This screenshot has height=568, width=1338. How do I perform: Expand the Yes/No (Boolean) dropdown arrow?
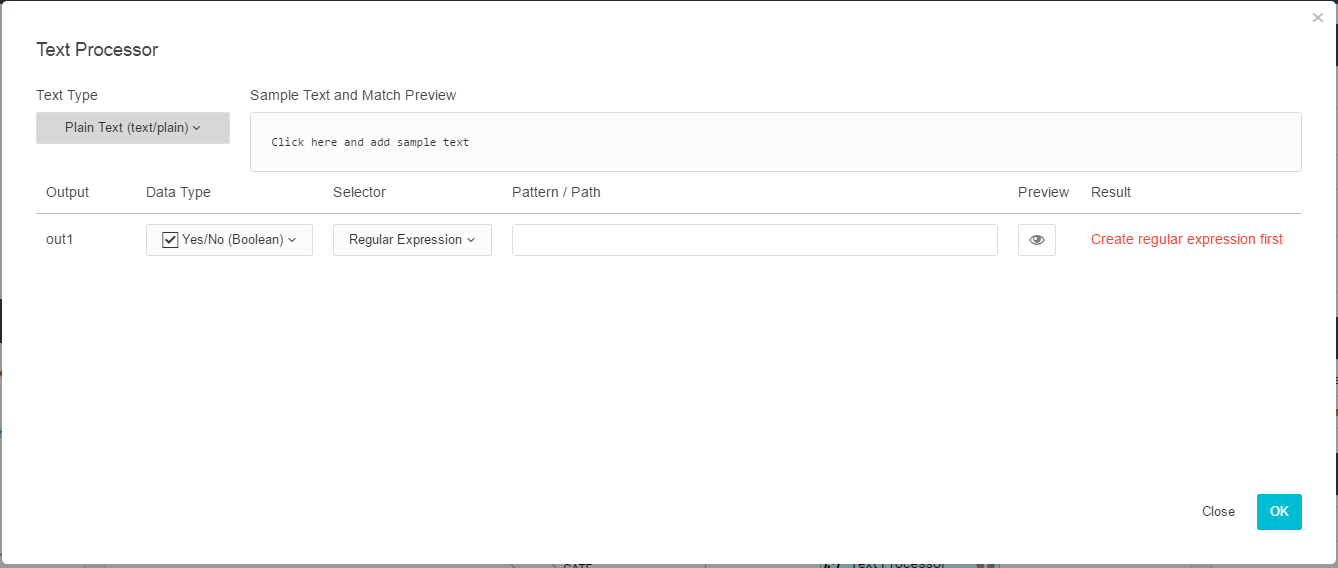click(292, 240)
